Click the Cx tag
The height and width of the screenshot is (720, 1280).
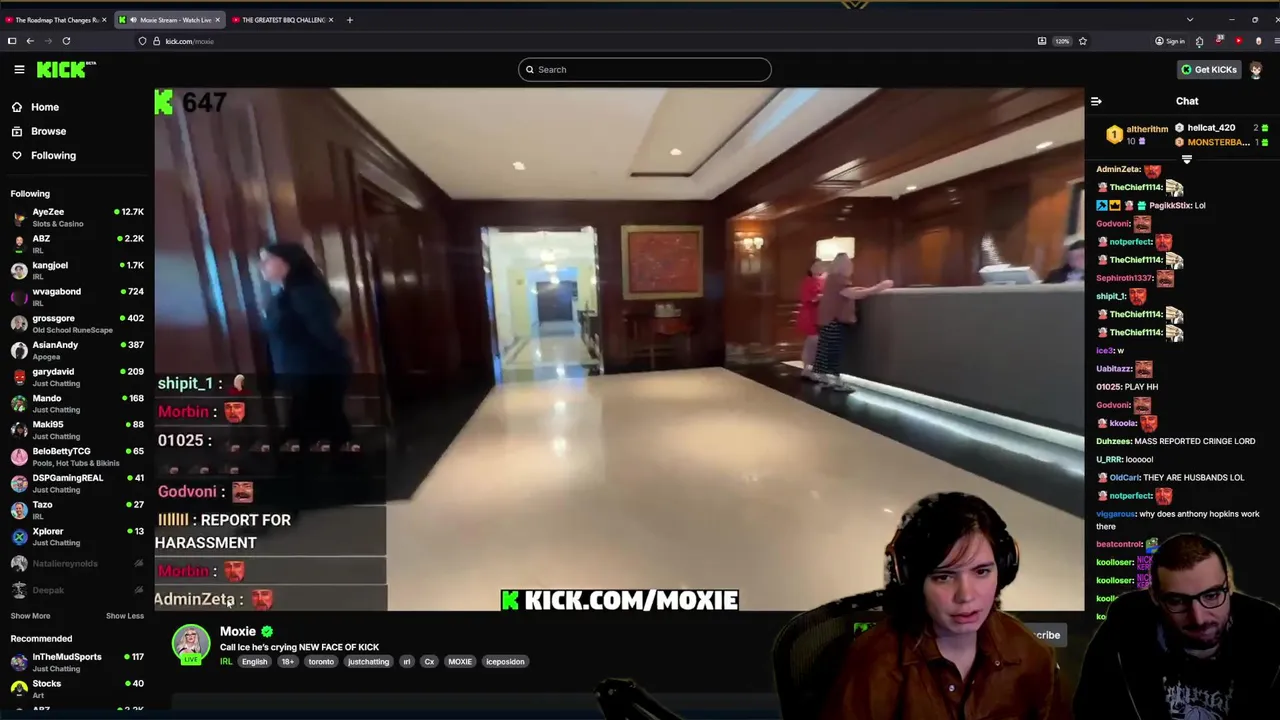click(429, 662)
